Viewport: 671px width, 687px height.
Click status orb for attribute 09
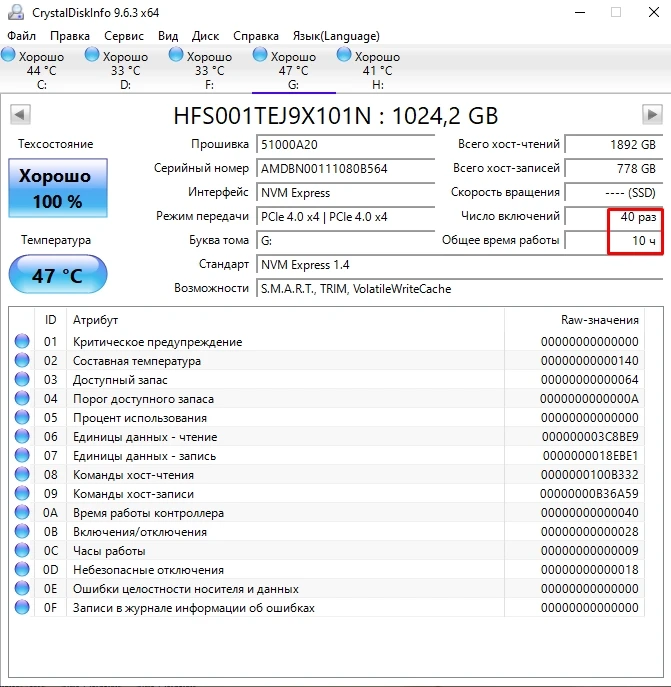[x=22, y=493]
